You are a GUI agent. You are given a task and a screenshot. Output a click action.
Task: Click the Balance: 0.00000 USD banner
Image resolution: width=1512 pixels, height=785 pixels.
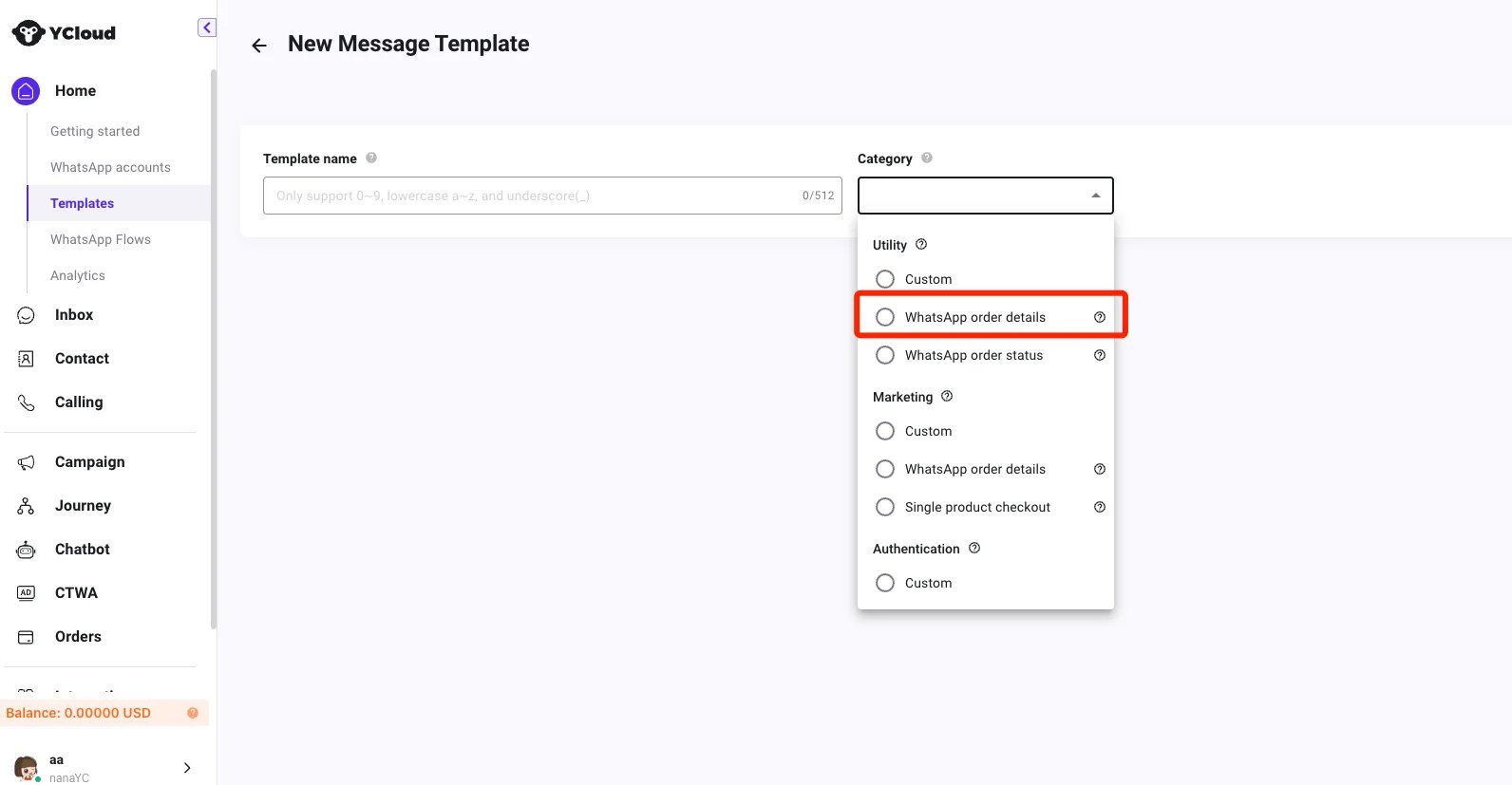click(x=104, y=713)
